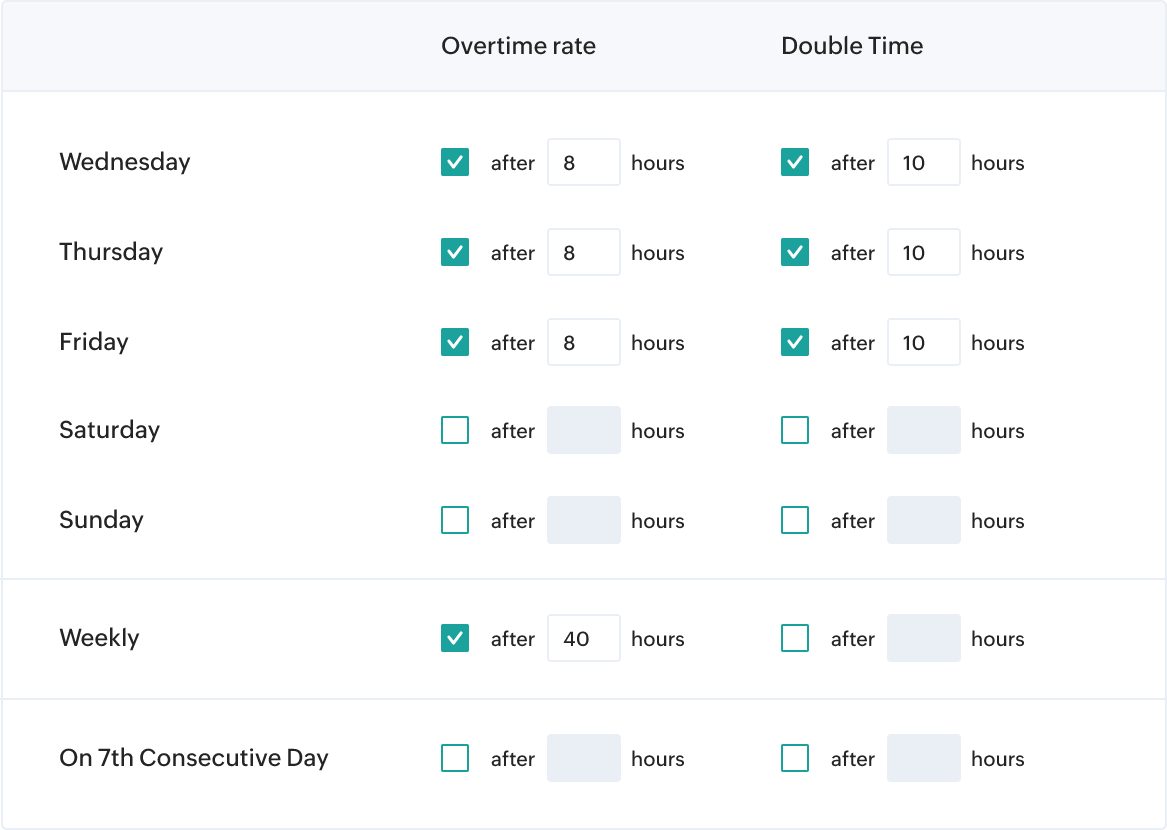Check Sunday double time checkbox

click(795, 520)
